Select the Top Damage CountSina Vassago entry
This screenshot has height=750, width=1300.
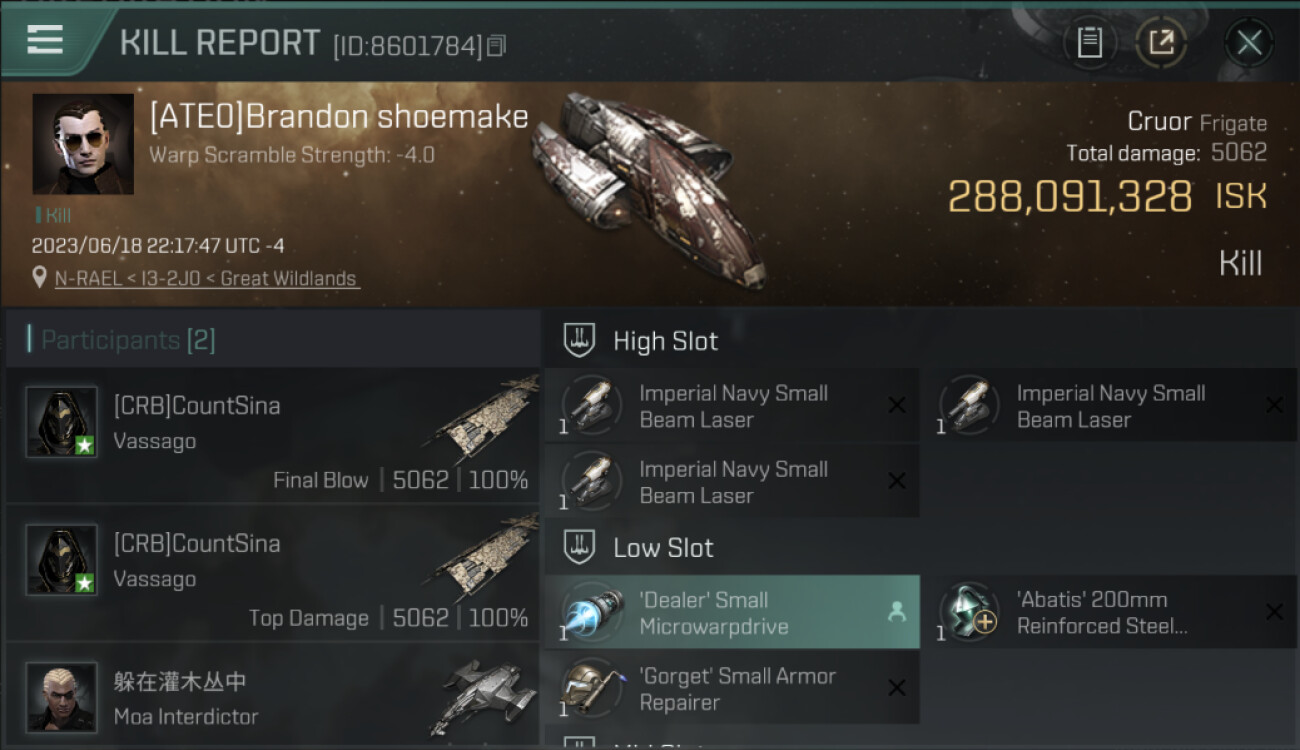coord(273,574)
